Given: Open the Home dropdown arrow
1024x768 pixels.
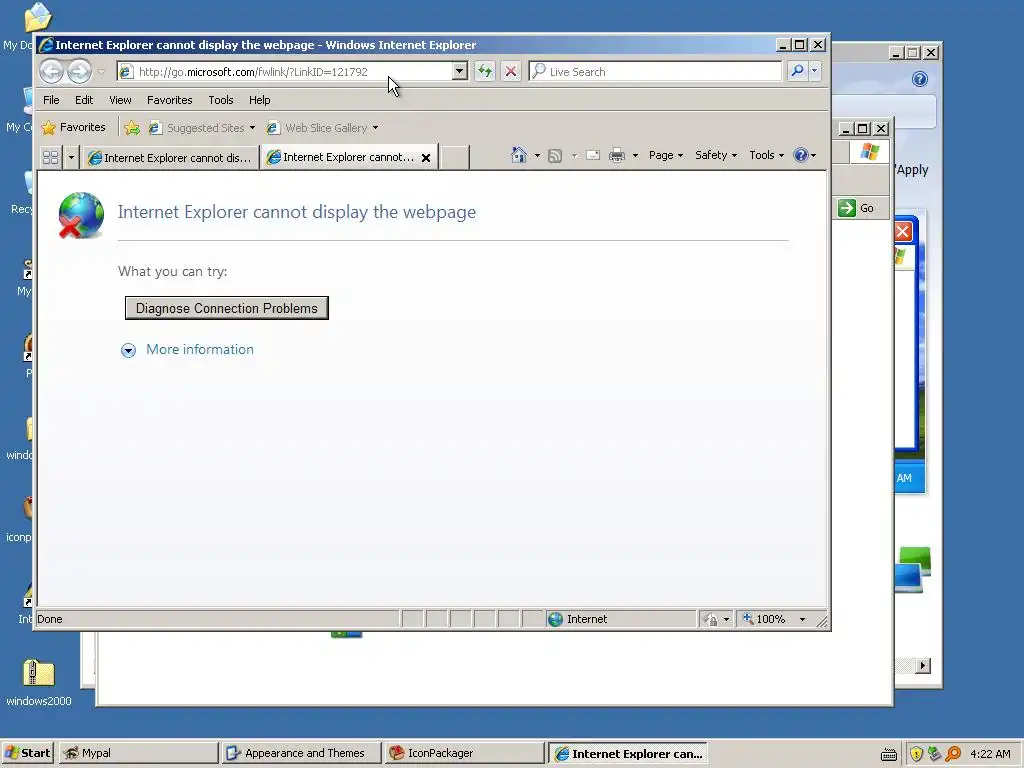Looking at the screenshot, I should coord(537,155).
